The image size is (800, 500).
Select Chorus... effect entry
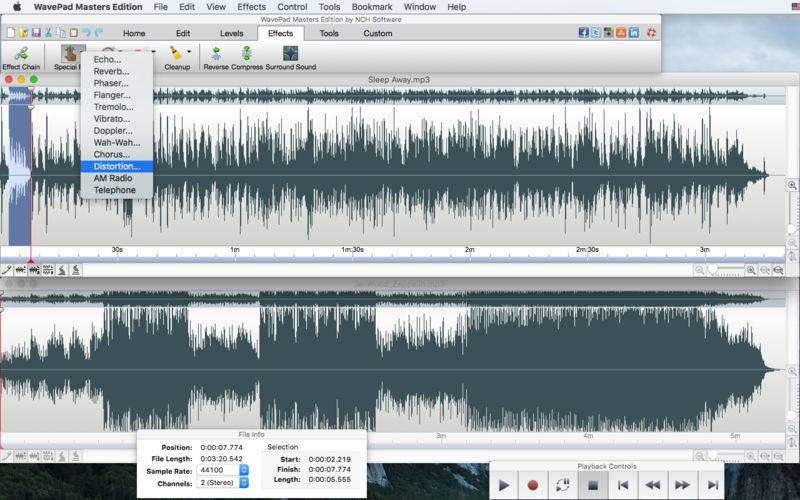pyautogui.click(x=117, y=155)
